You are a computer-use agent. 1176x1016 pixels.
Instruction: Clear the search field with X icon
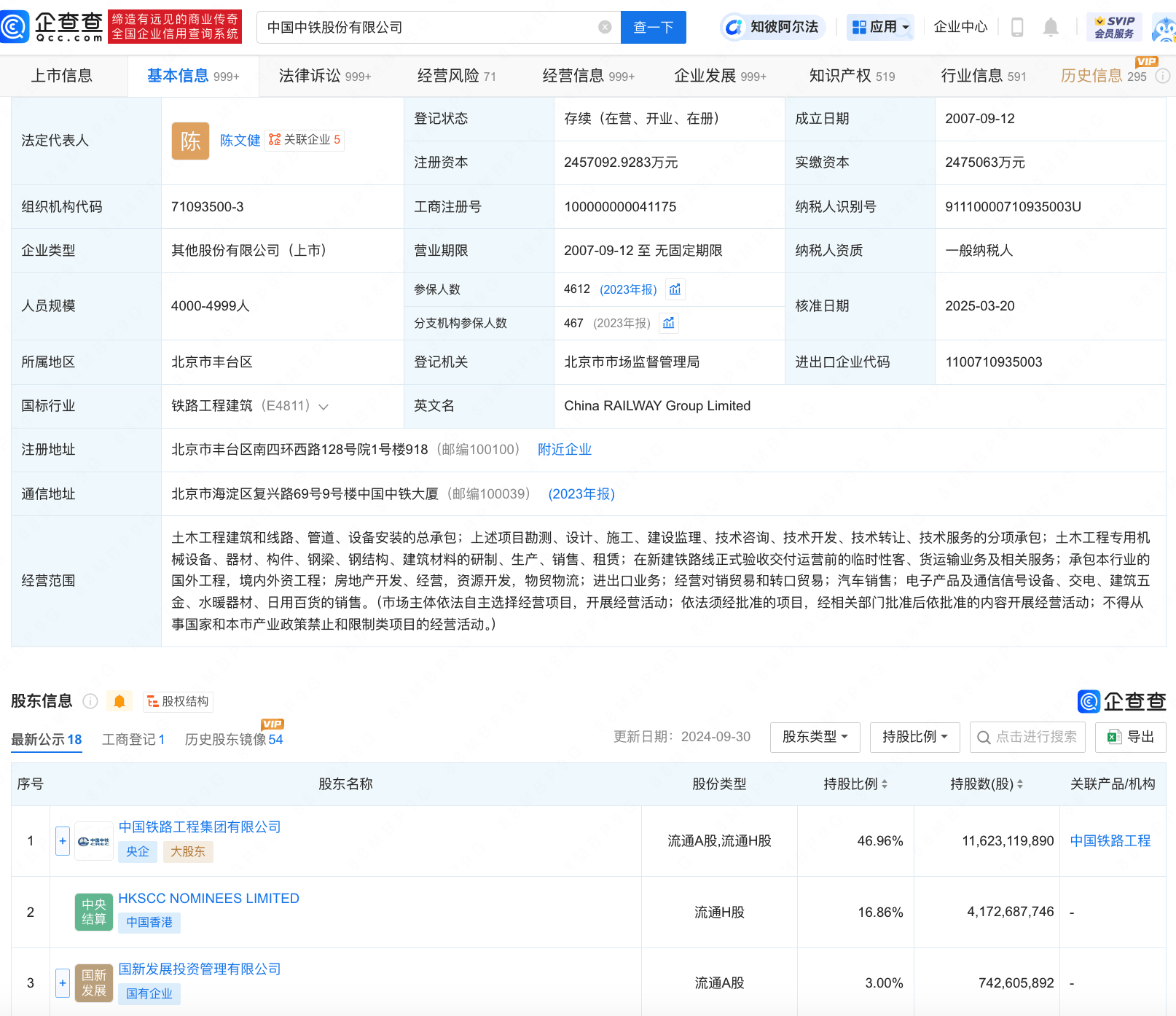point(605,27)
